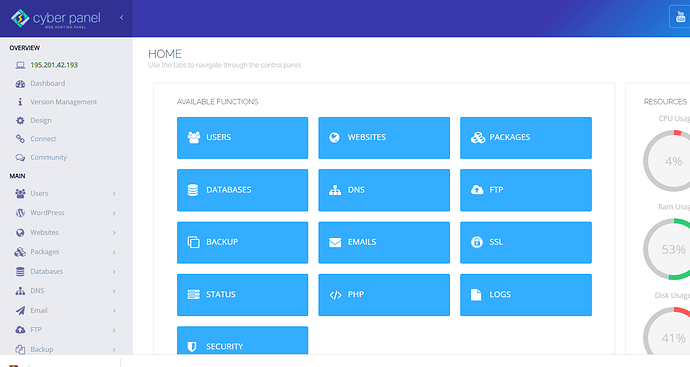Click the laptop icon beside IP address
Image resolution: width=690 pixels, height=367 pixels.
tap(20, 65)
